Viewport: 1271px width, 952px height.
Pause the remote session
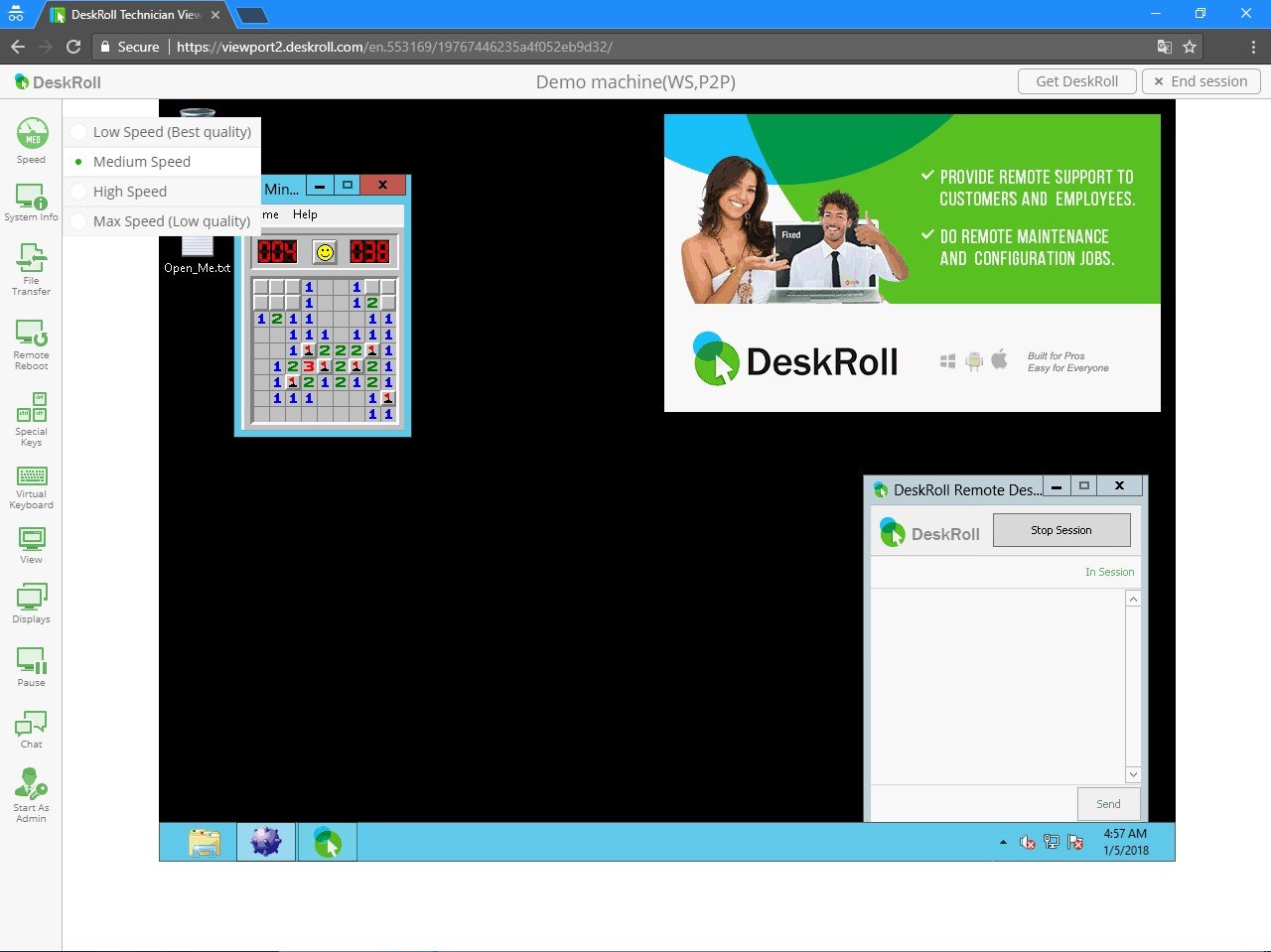tap(31, 667)
